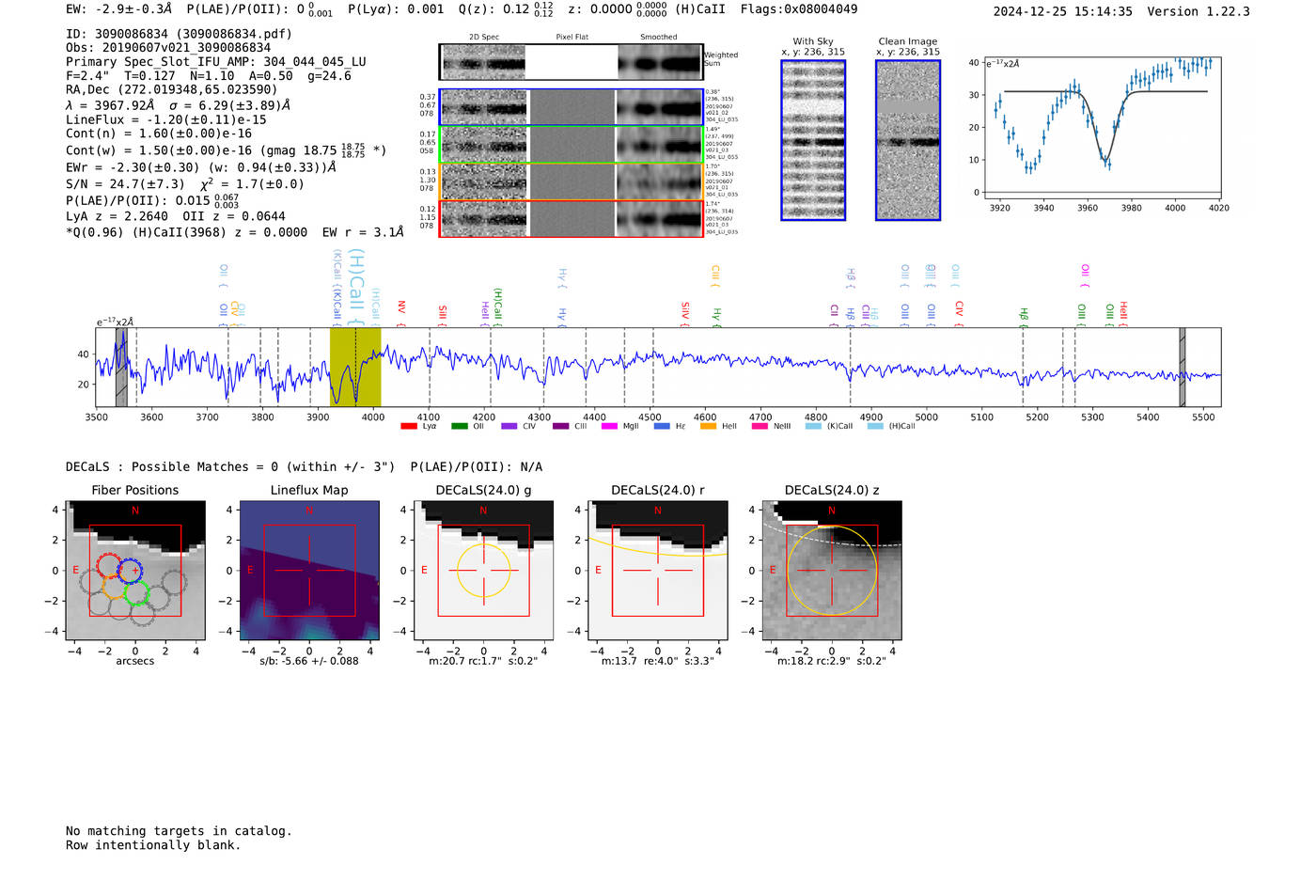
Task: Click the S/N = 24.7 text
Action: pyautogui.click(x=125, y=184)
